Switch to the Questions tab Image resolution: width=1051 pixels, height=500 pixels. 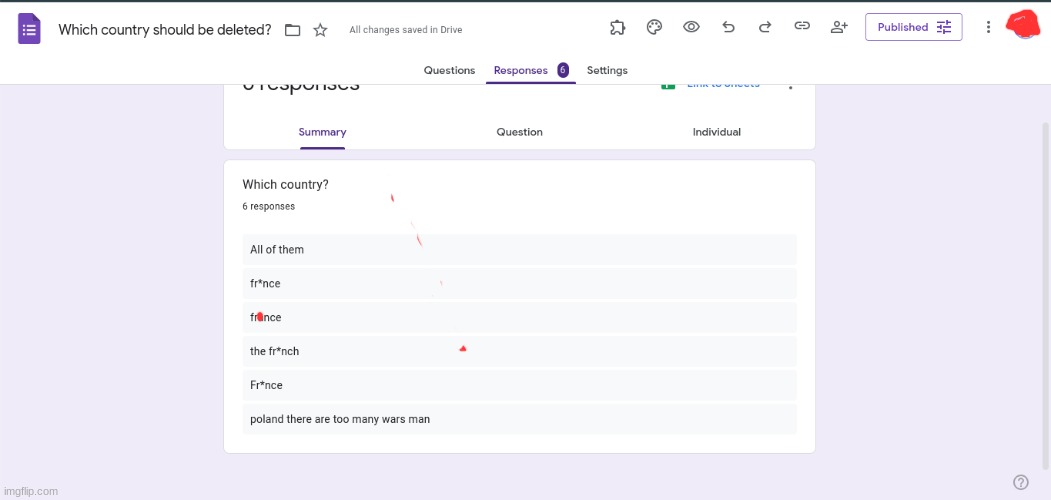(449, 70)
